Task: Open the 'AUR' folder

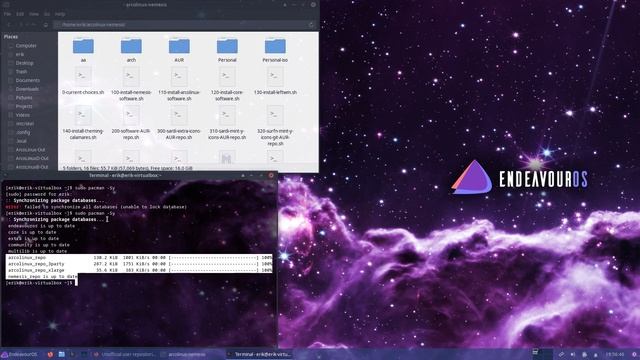Action: pos(179,49)
